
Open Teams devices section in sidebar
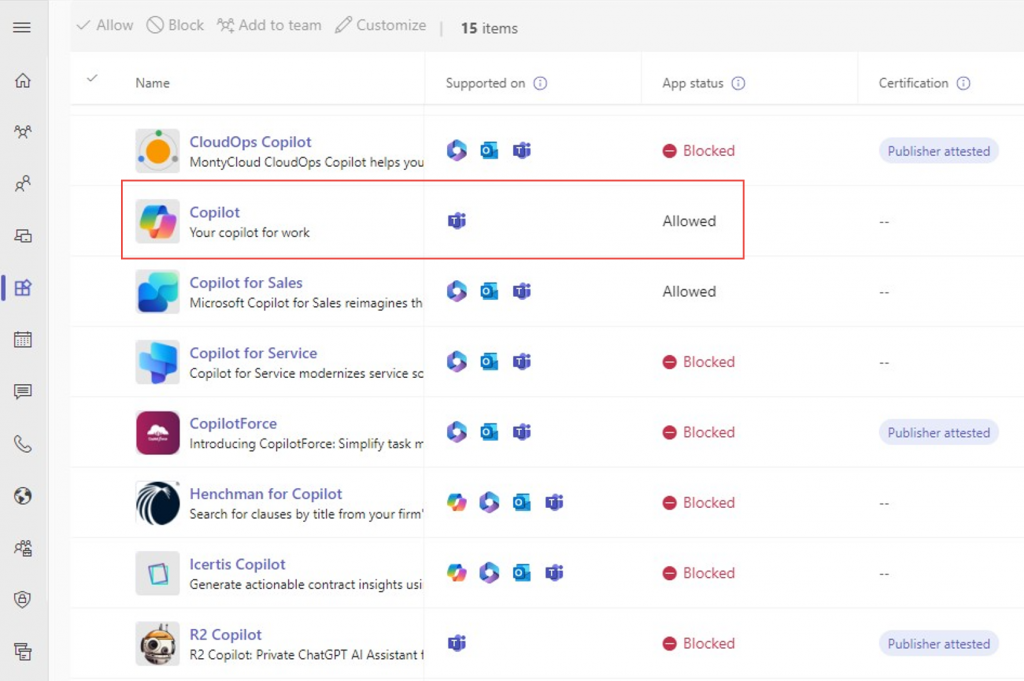tap(23, 236)
